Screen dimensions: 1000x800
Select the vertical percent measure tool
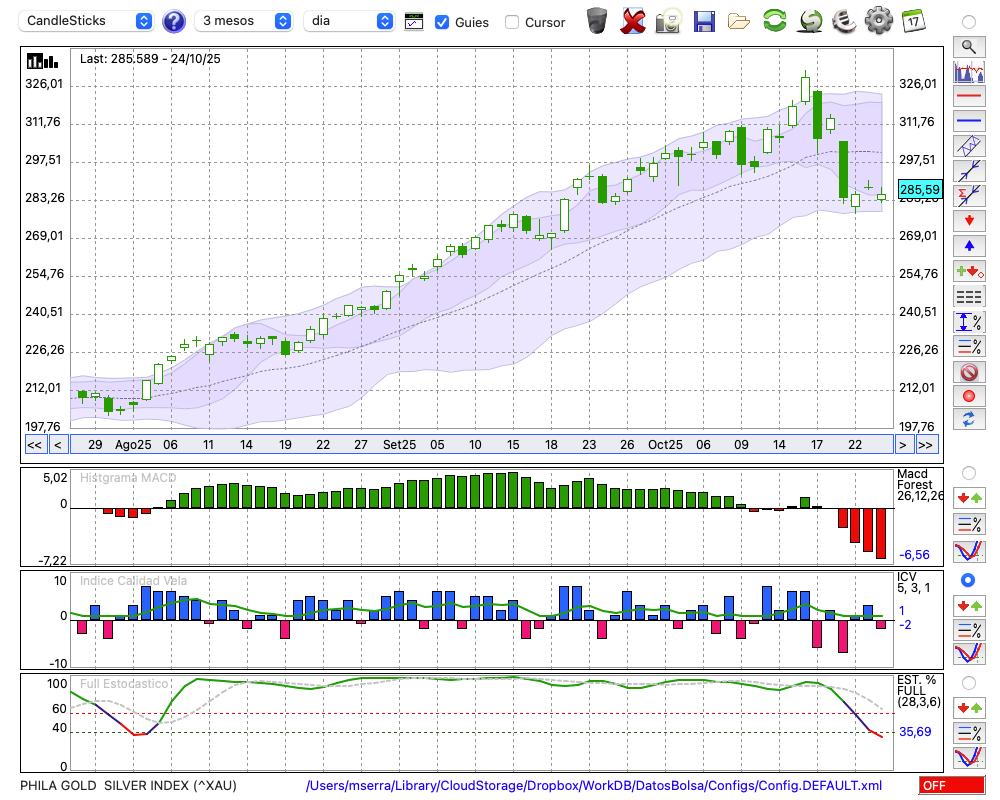point(969,322)
